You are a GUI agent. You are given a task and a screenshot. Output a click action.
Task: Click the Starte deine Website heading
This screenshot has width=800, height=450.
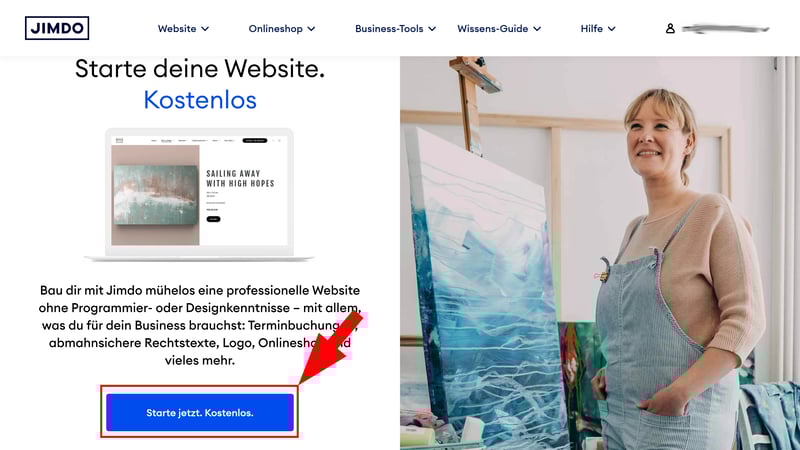point(200,68)
